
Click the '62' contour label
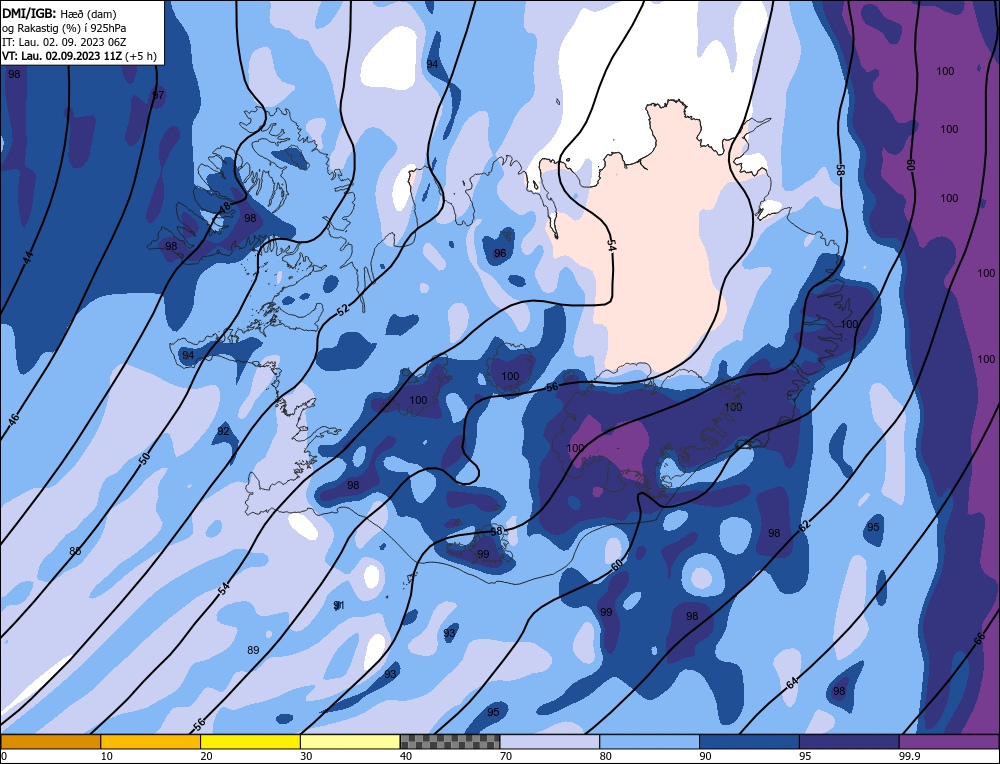coord(804,526)
